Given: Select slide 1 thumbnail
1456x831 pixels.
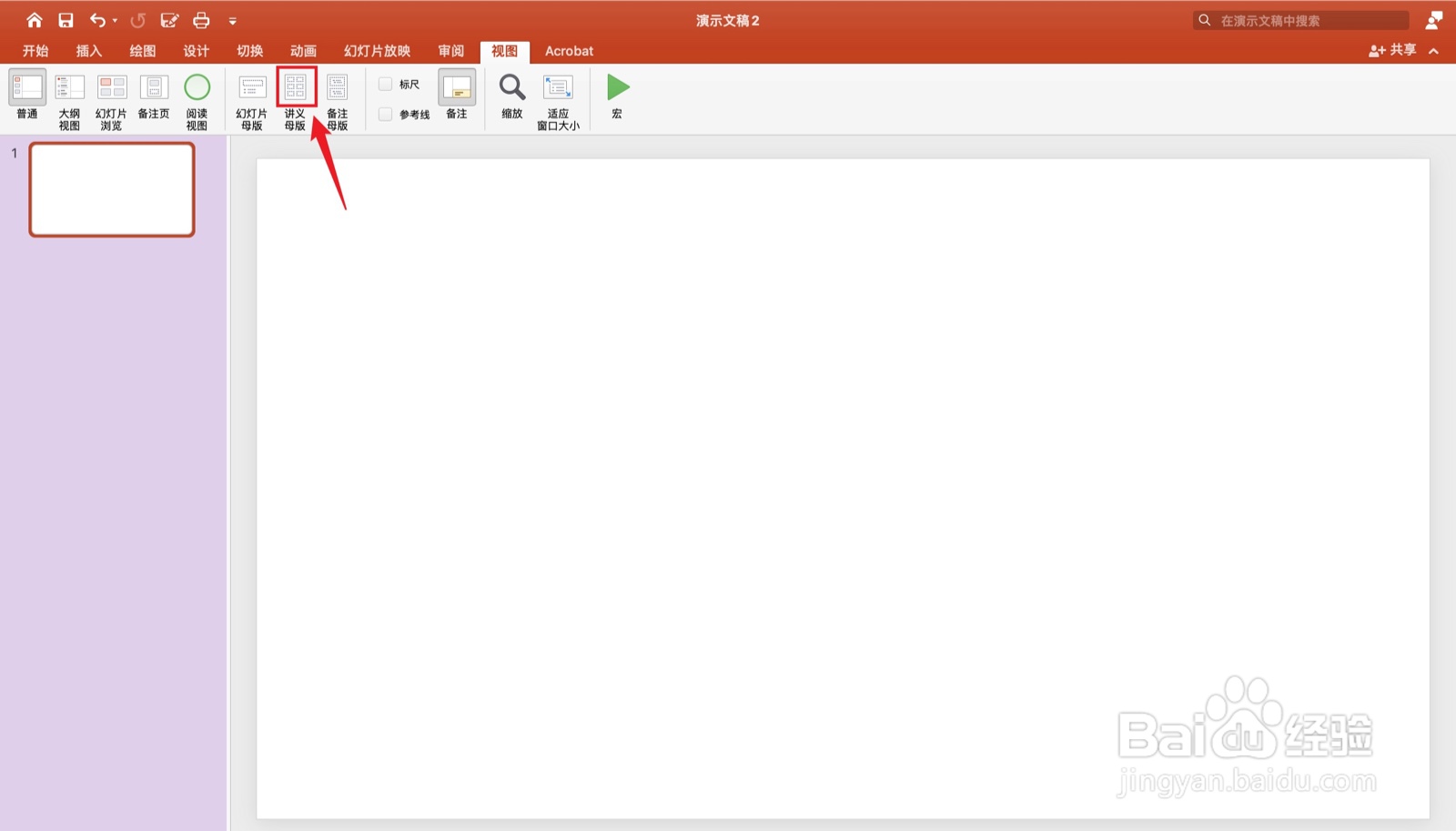Looking at the screenshot, I should point(112,189).
